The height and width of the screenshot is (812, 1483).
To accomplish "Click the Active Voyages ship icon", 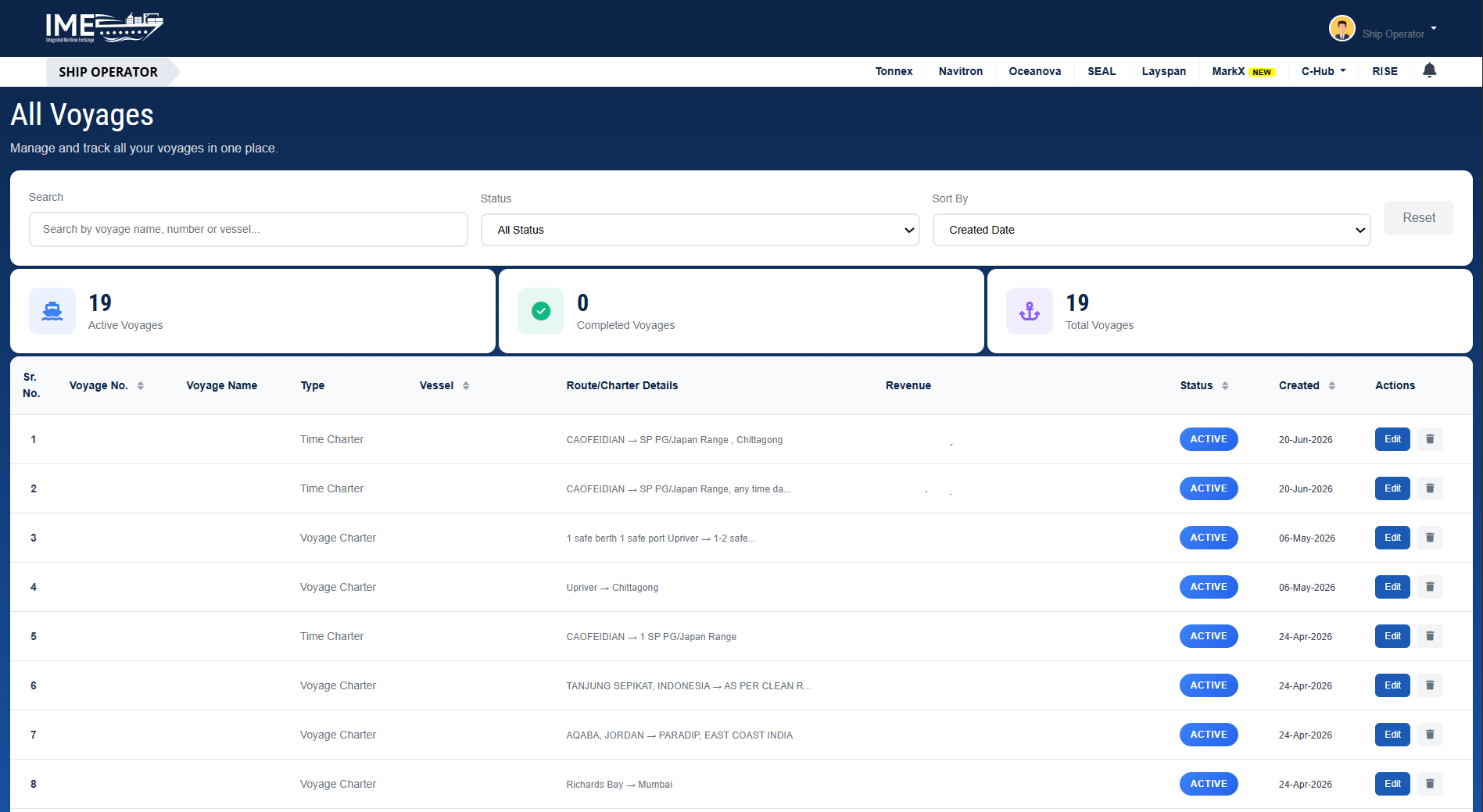I will 52,311.
